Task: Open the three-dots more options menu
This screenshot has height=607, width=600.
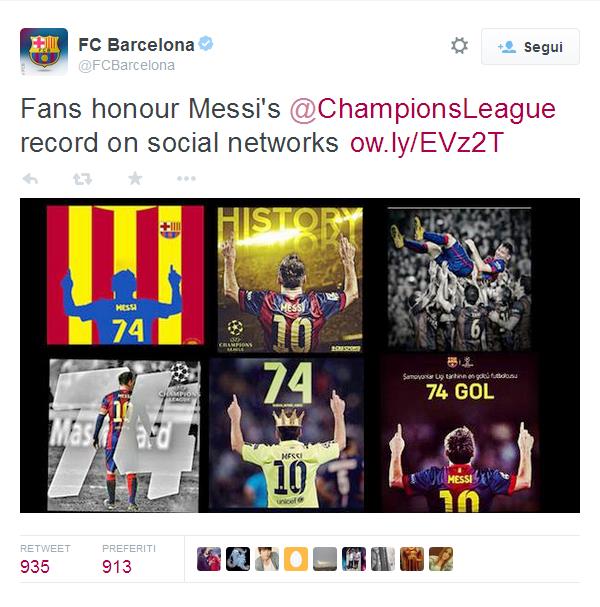Action: [x=186, y=178]
